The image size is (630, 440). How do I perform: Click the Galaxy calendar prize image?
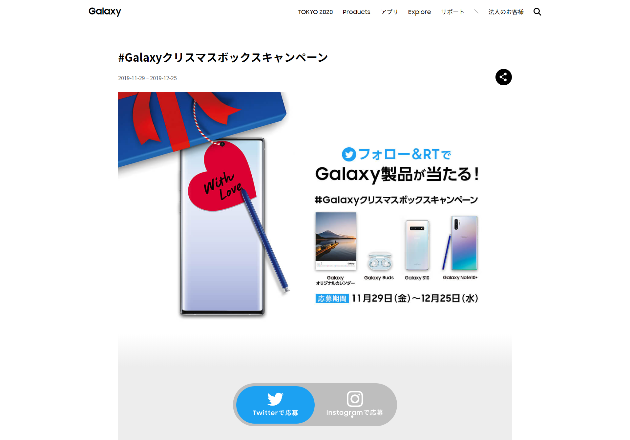pos(336,241)
